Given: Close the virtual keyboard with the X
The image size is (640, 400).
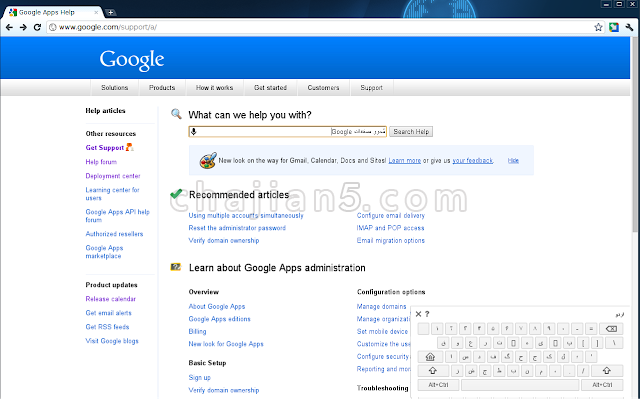Looking at the screenshot, I should [418, 314].
